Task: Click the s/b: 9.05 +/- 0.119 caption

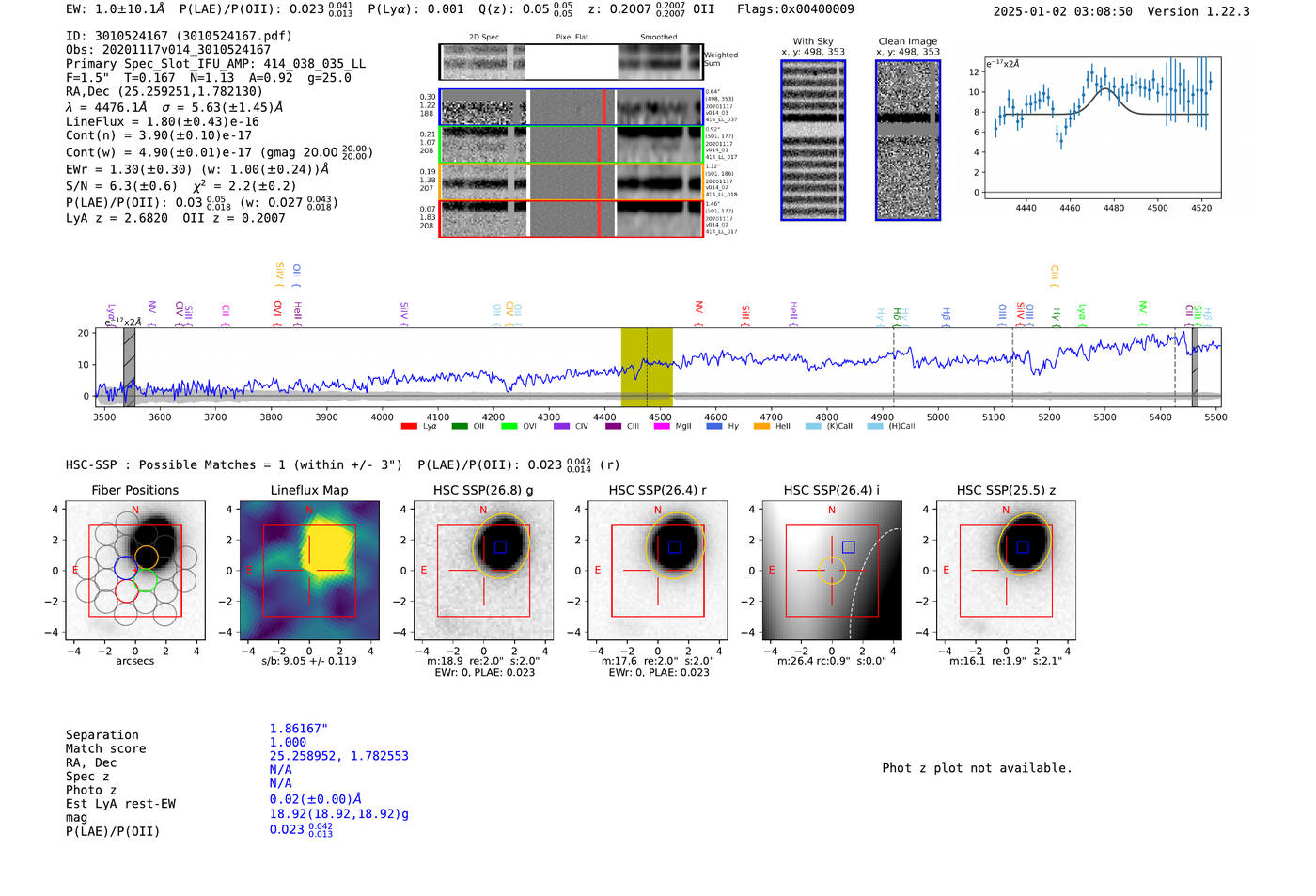Action: pos(309,661)
